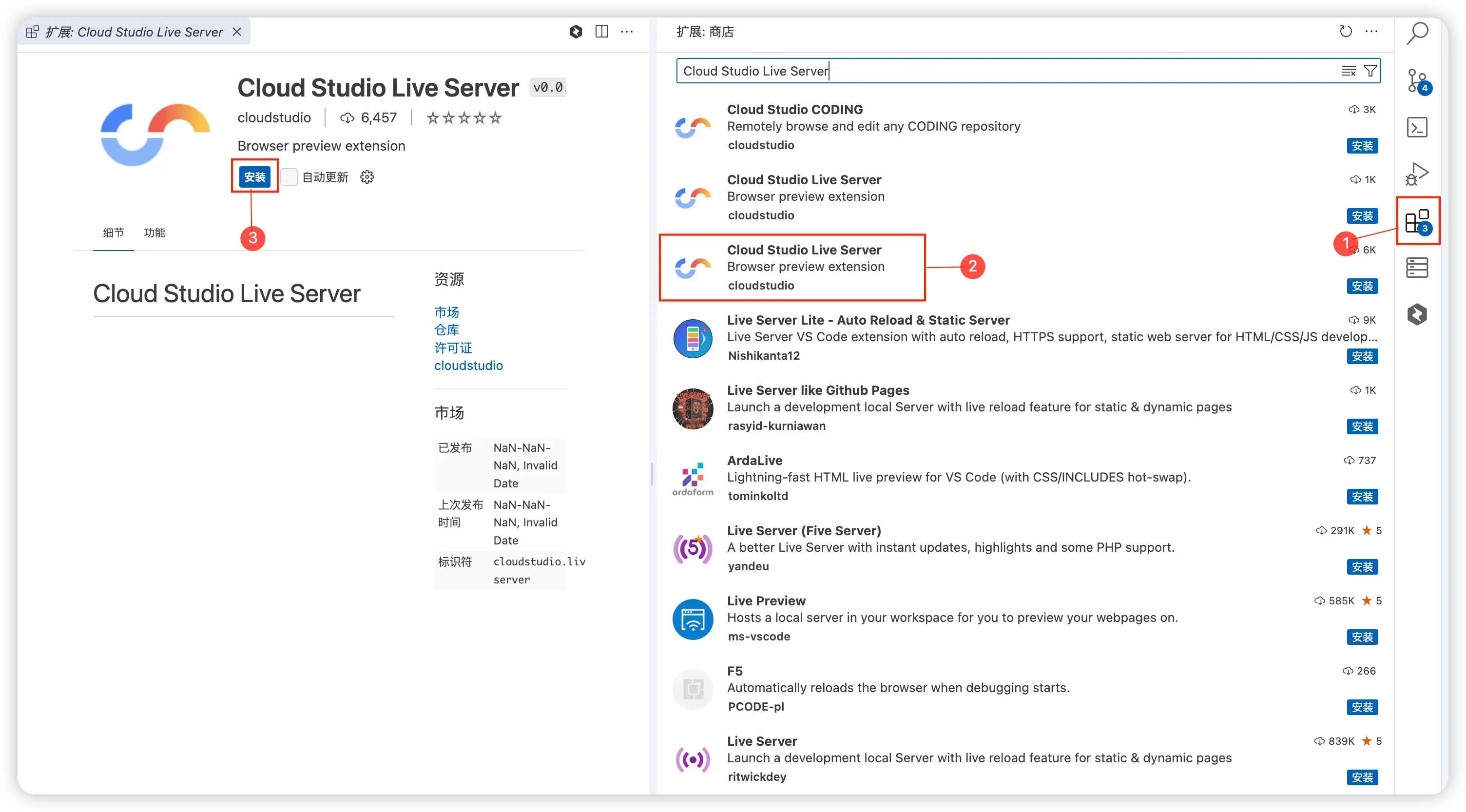Open extensions panel more actions menu
This screenshot has width=1466, height=812.
tap(1371, 31)
